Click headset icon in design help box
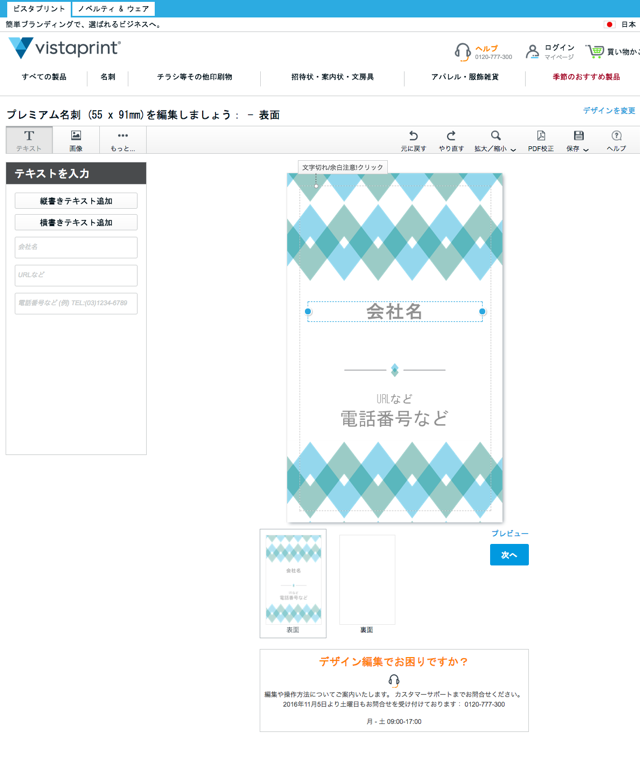The height and width of the screenshot is (761, 640). pyautogui.click(x=394, y=680)
